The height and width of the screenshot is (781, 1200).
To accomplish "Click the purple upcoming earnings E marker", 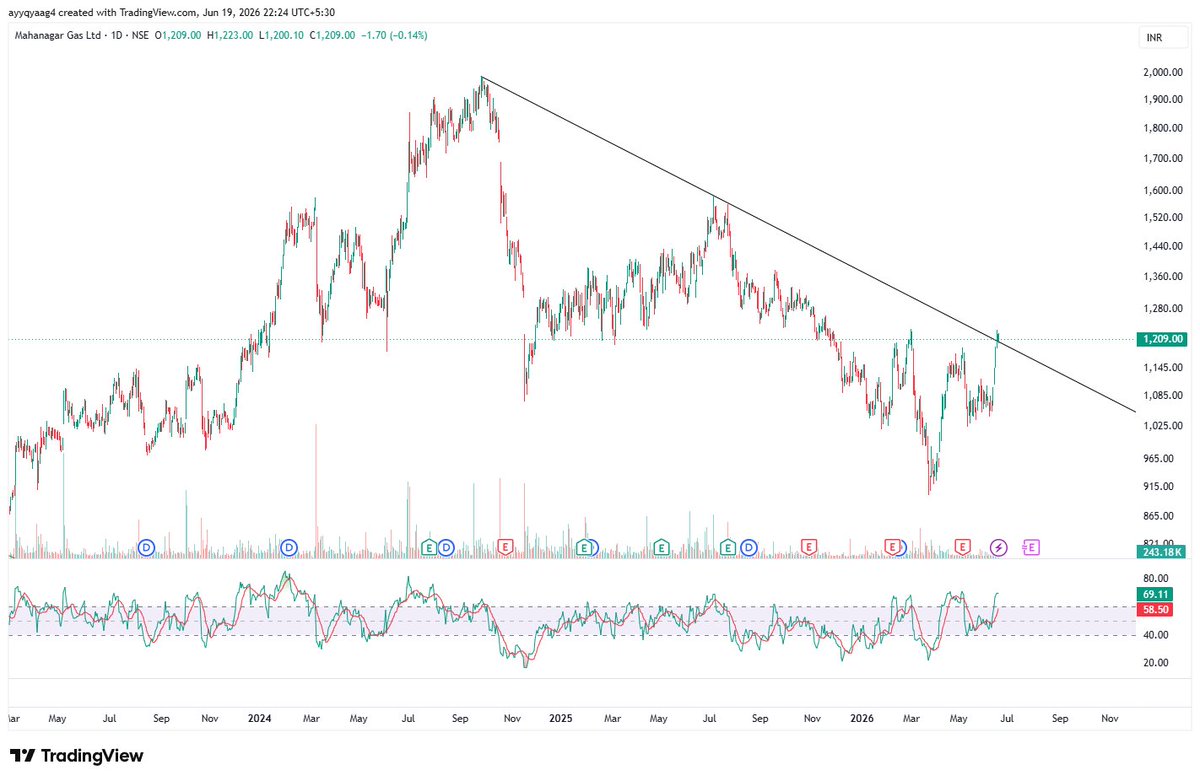I will pyautogui.click(x=1032, y=547).
